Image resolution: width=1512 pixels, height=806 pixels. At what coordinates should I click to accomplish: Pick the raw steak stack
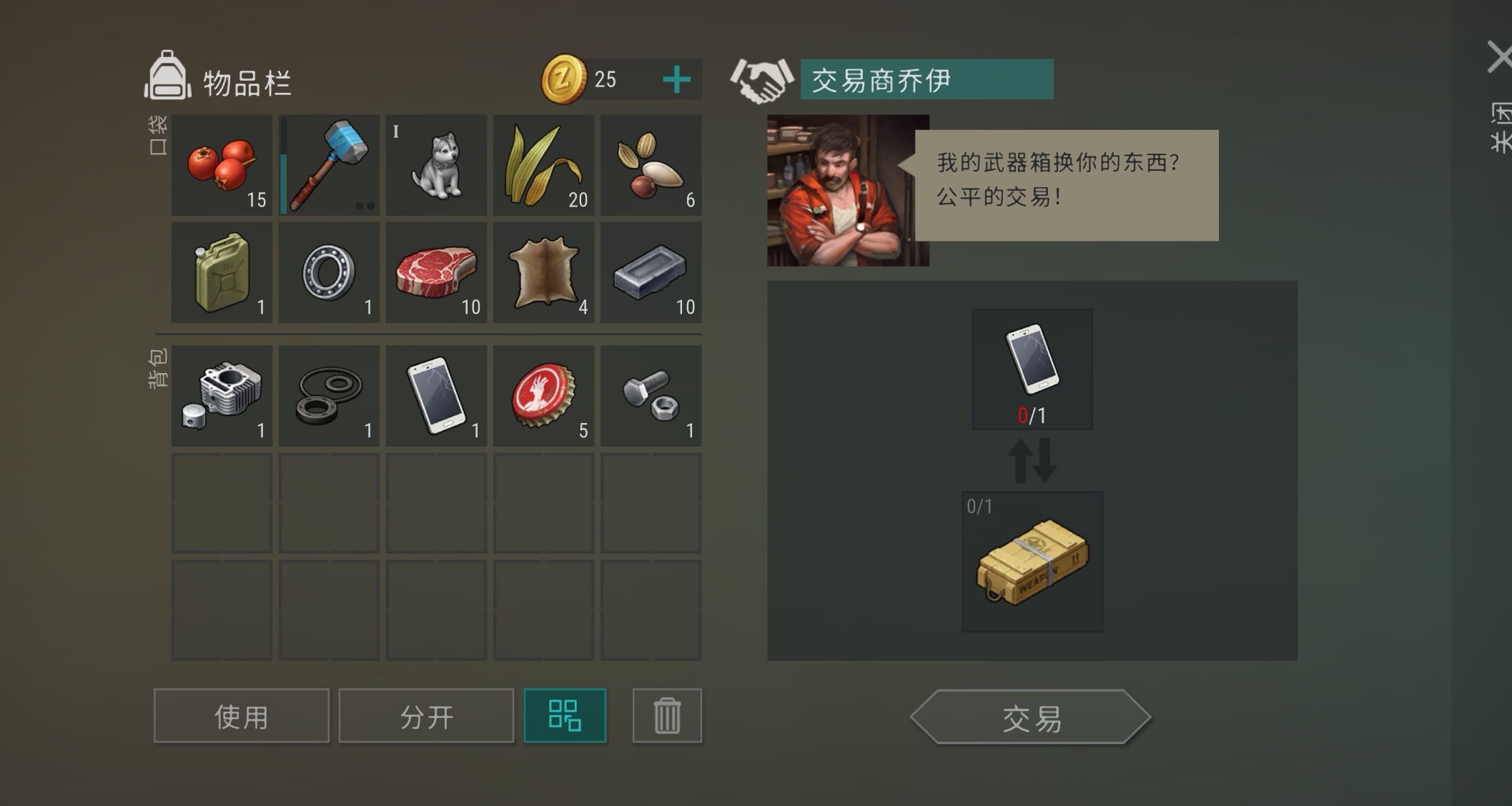(436, 272)
